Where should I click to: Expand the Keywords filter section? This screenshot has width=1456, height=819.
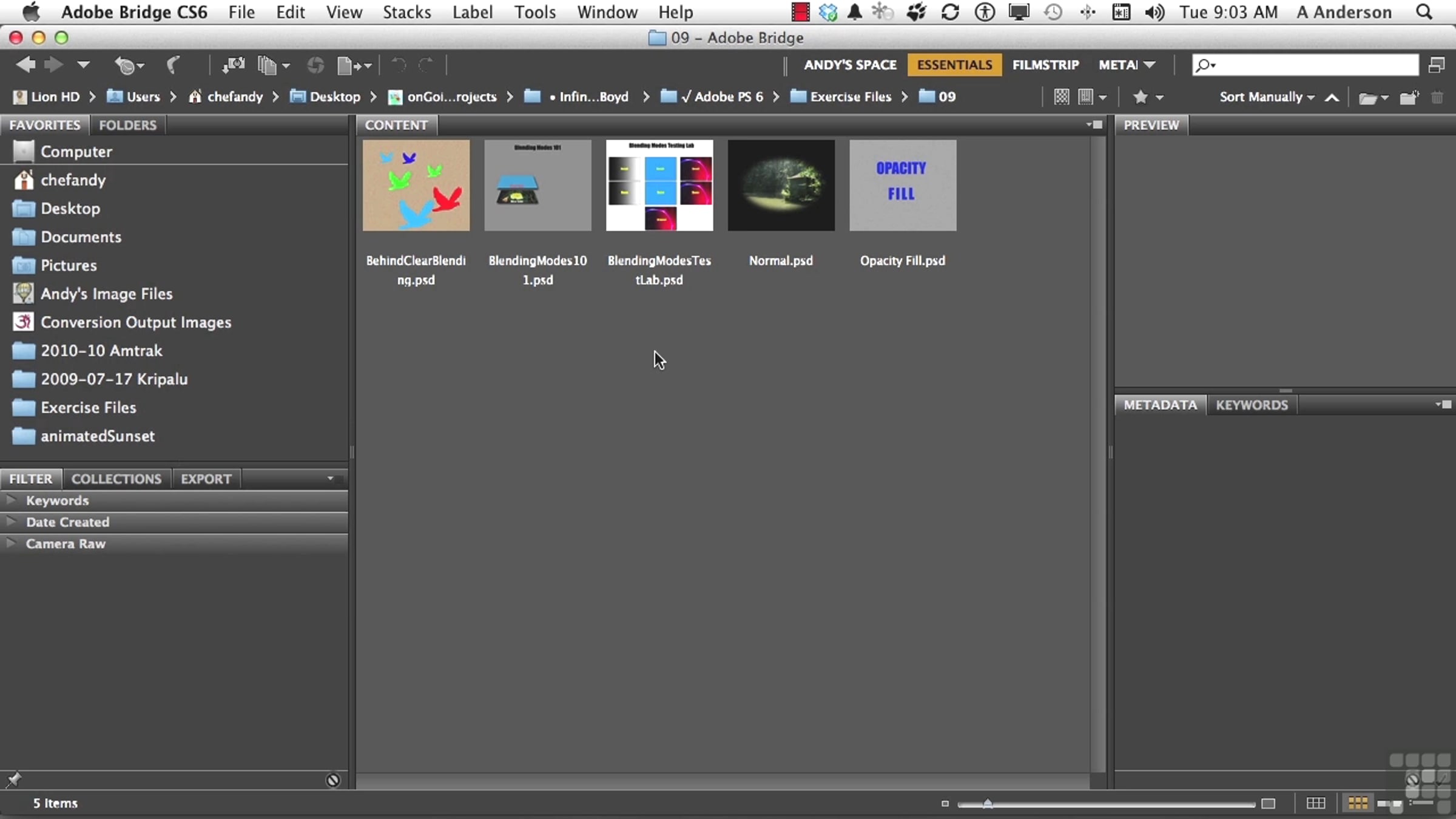click(11, 500)
